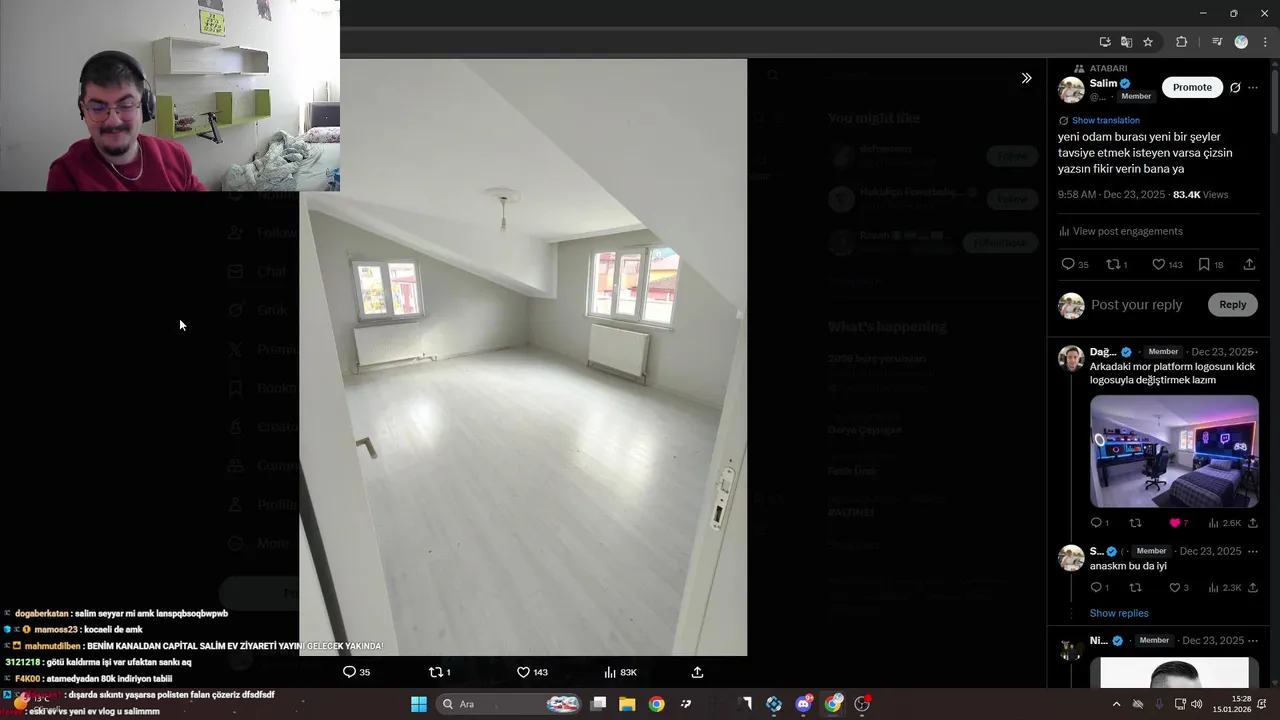The width and height of the screenshot is (1280, 720).
Task: Bookmark the post showing 18 bookmarks
Action: point(1210,265)
